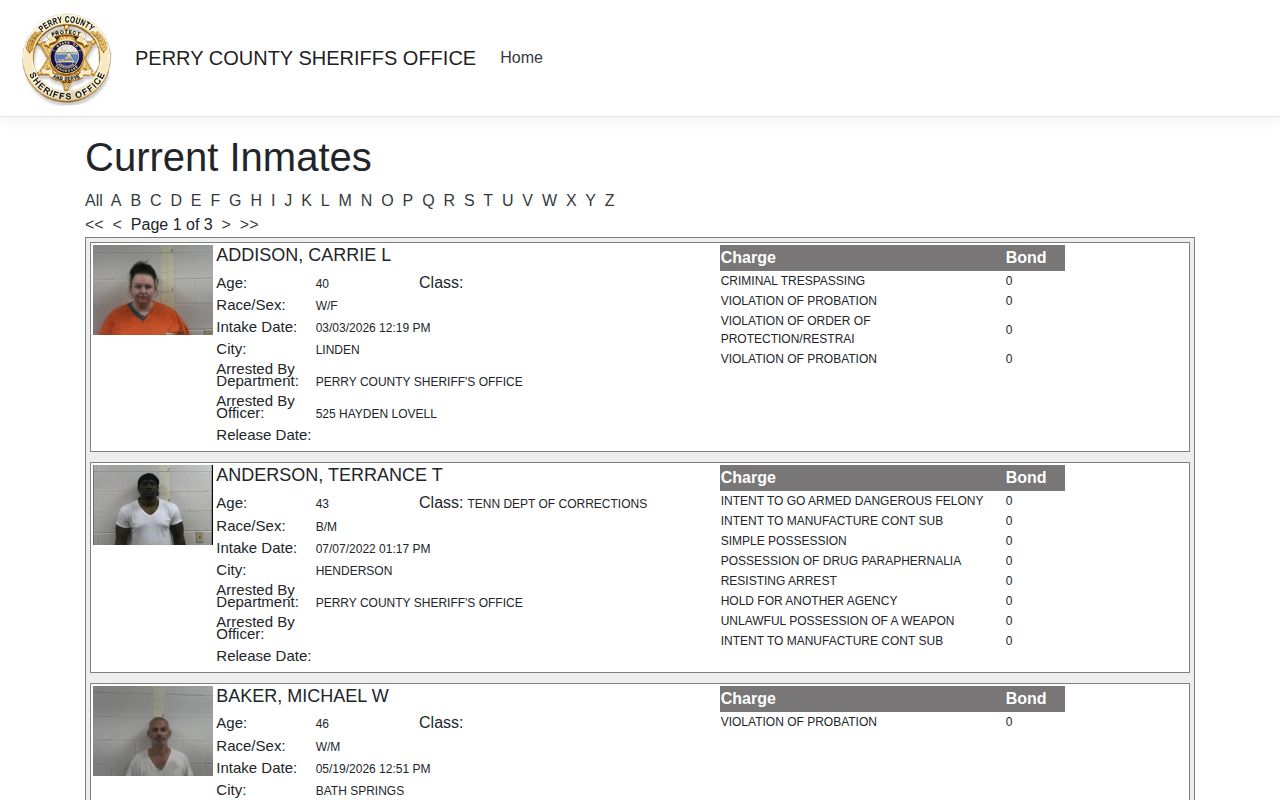Filter inmates by letter C
The image size is (1280, 800).
click(155, 200)
